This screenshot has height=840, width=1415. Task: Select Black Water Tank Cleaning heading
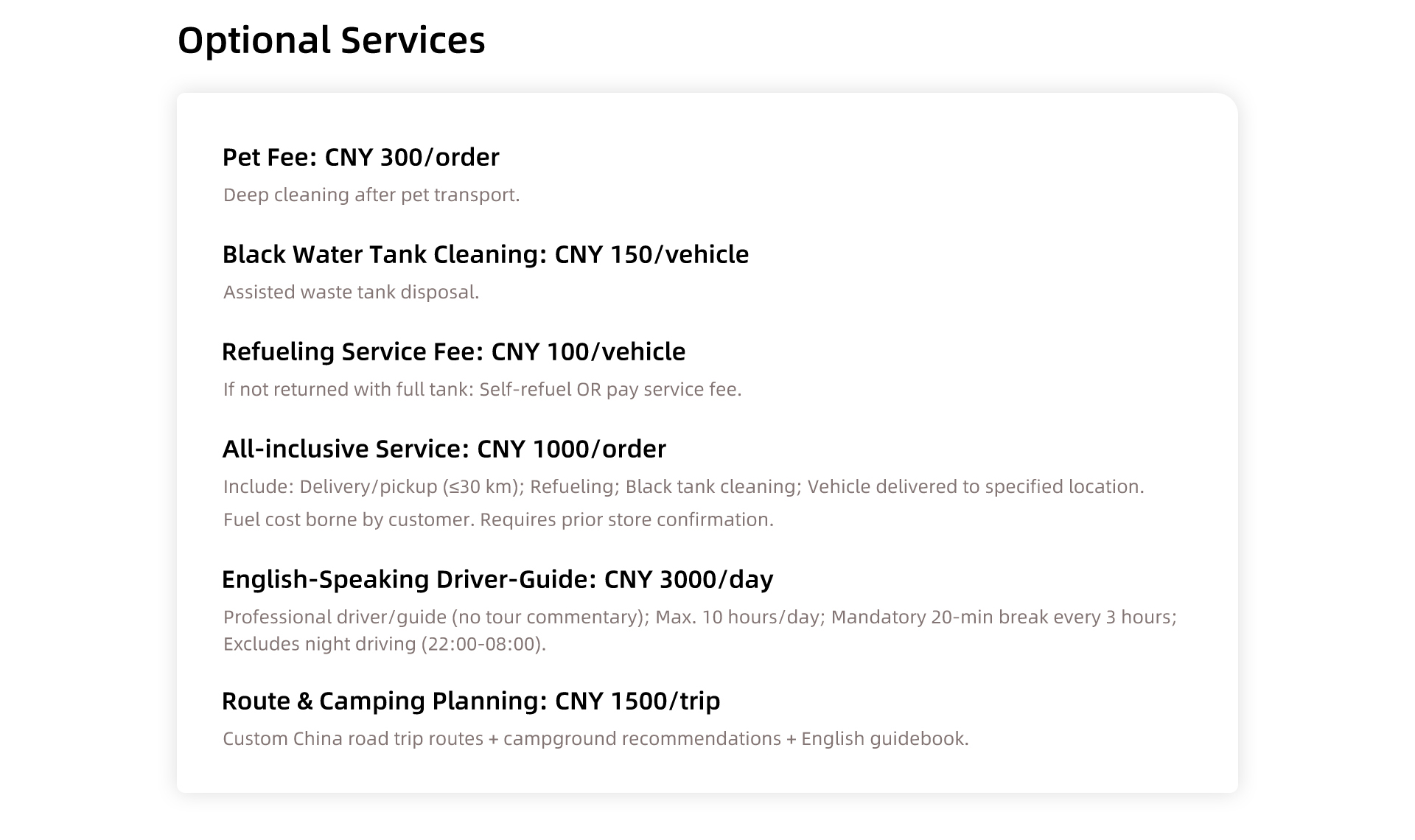(x=486, y=254)
